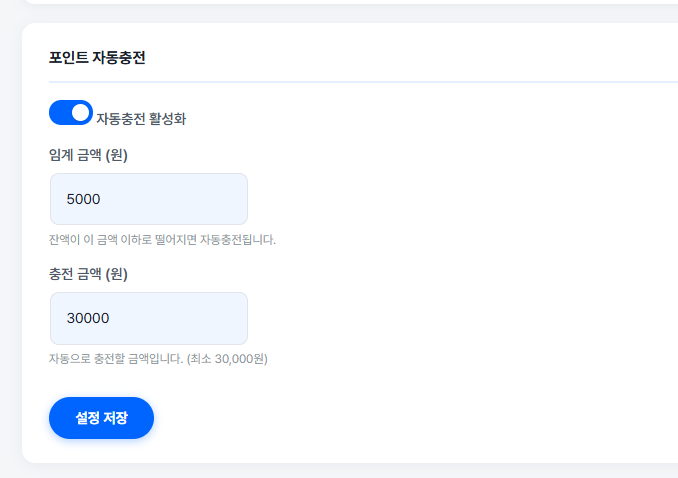Place cursor on the 5000 value
The height and width of the screenshot is (478, 678).
point(84,199)
